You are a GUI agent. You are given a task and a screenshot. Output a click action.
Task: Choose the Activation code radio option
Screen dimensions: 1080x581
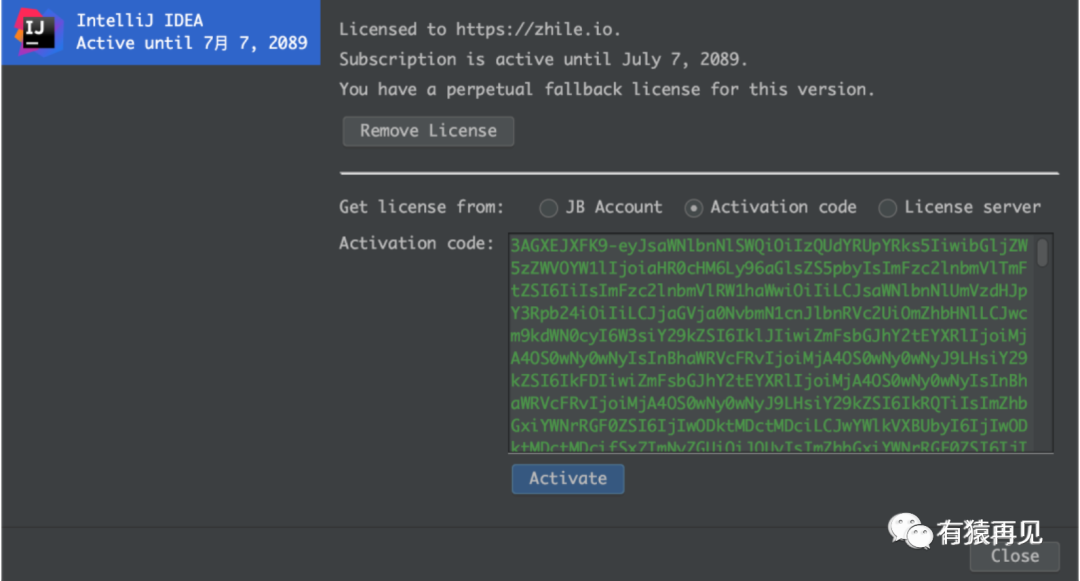point(694,208)
